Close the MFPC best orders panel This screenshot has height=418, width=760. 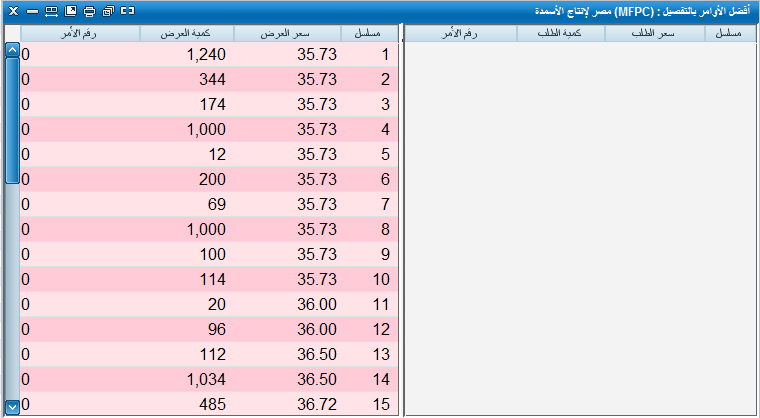pos(13,10)
